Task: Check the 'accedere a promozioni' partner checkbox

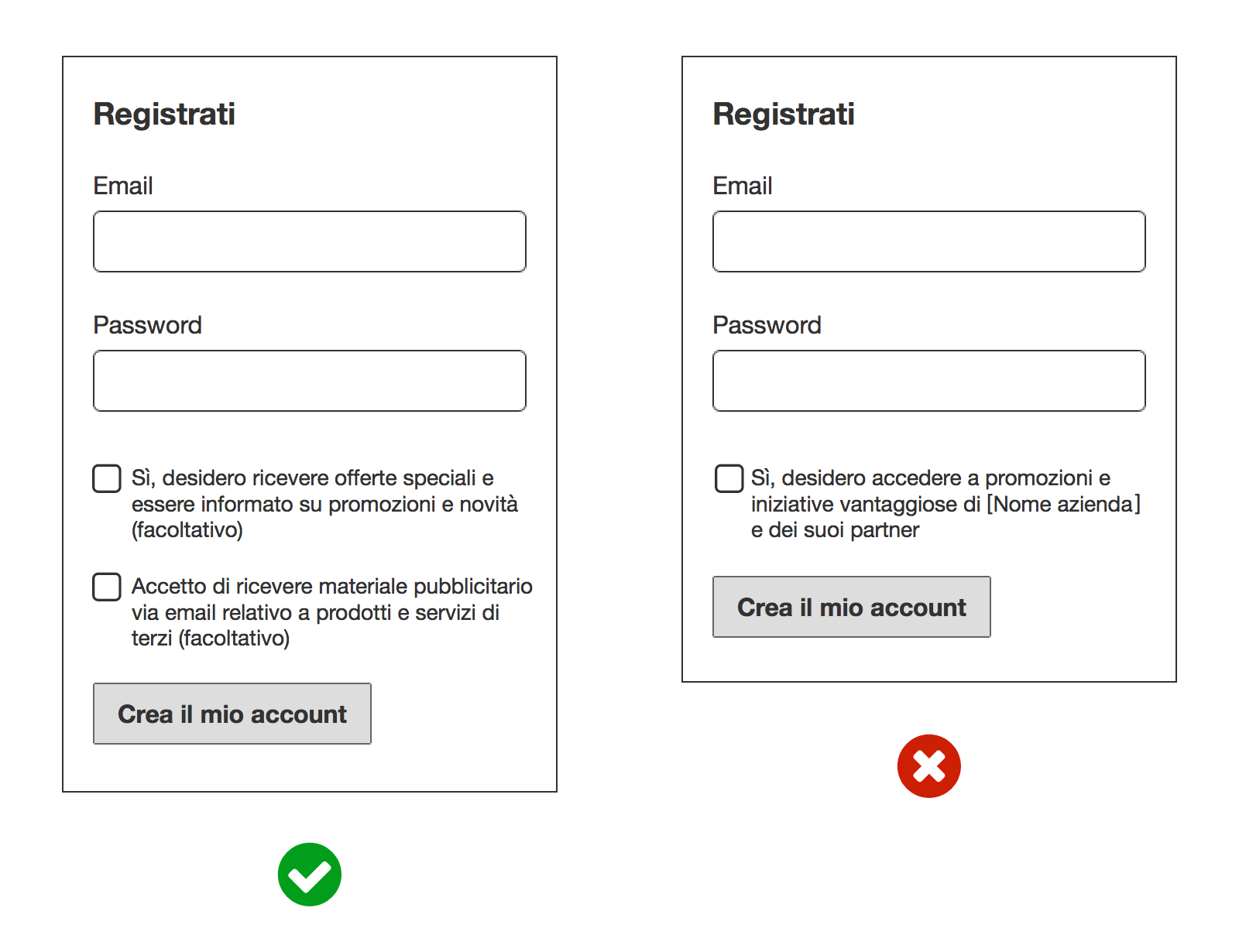Action: pos(729,478)
